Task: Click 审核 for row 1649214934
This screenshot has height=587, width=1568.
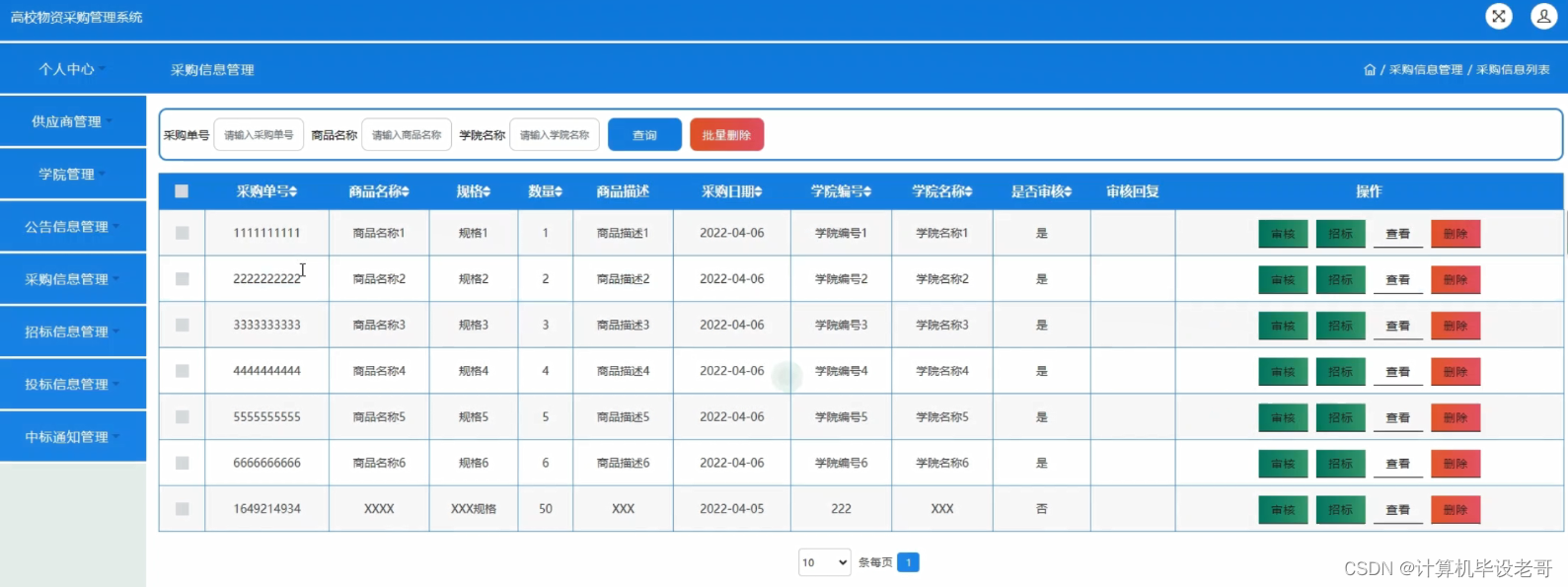Action: tap(1283, 510)
